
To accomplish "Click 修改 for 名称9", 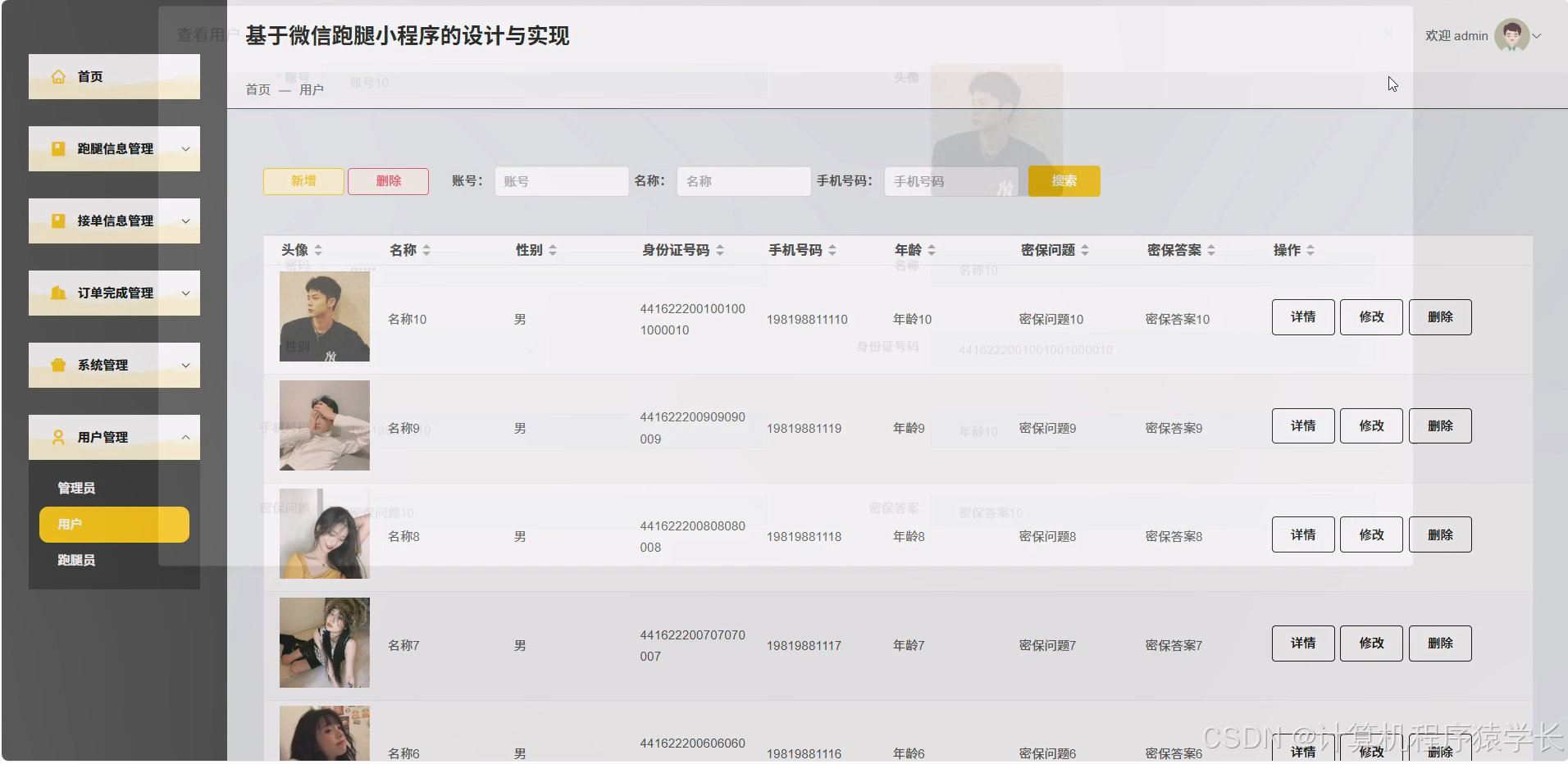I will point(1371,426).
